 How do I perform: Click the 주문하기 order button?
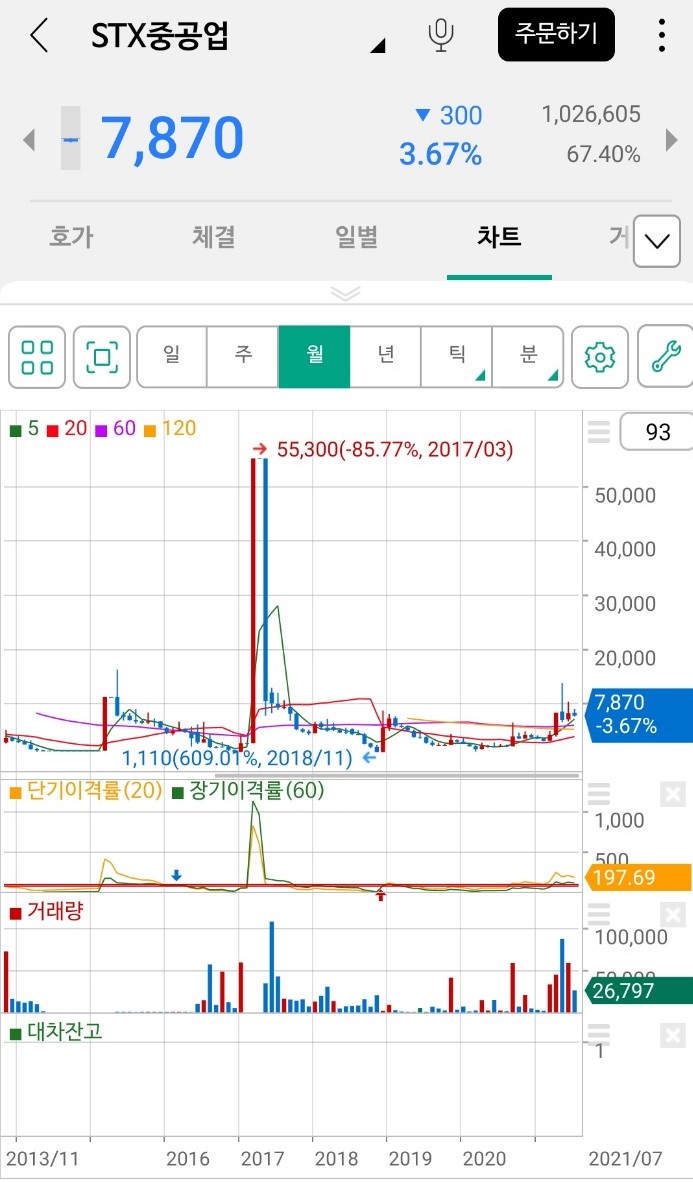557,35
